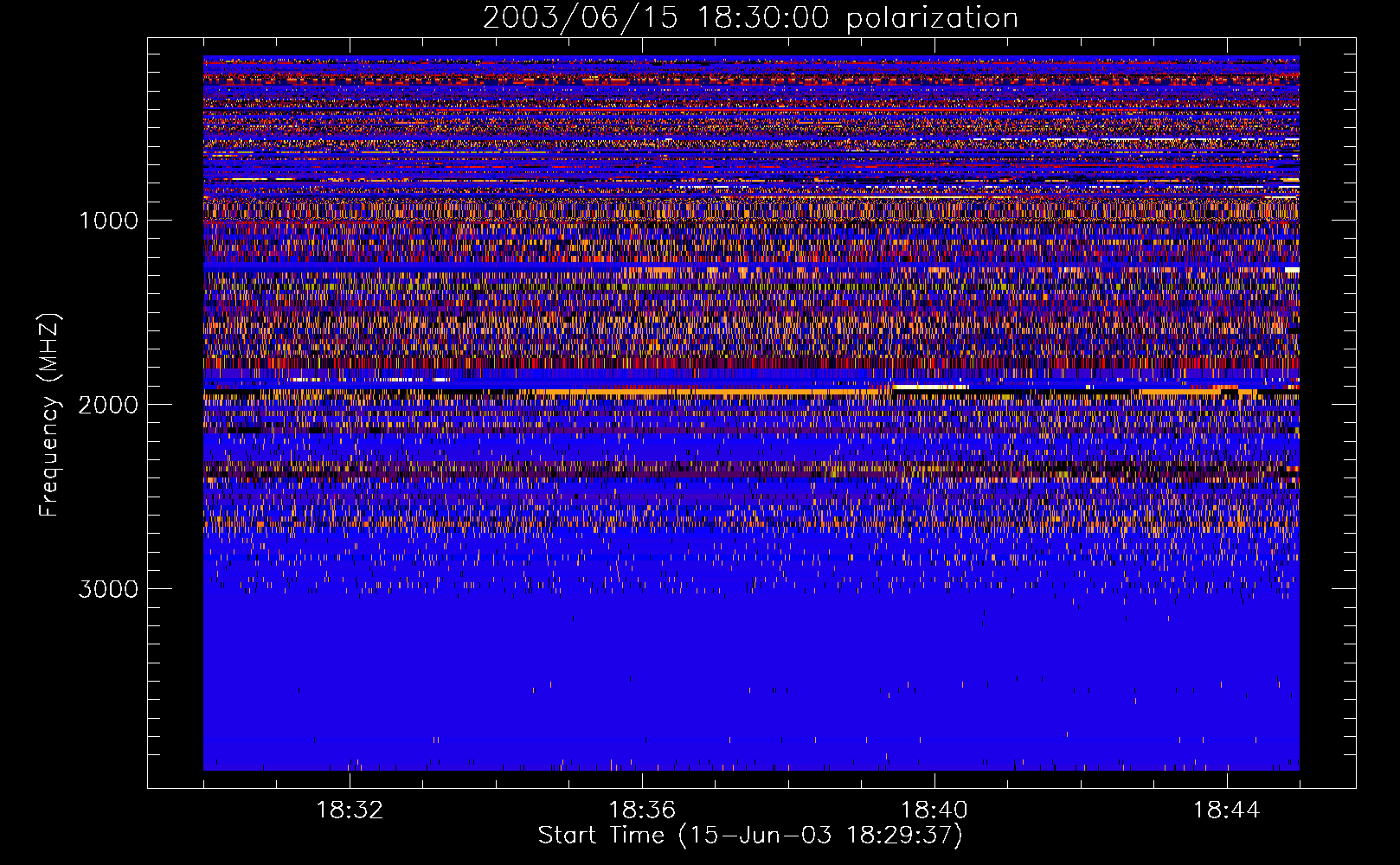The width and height of the screenshot is (1400, 865).
Task: Click the plot title '2003/06/15 18:30:00 polarization'
Action: (750, 17)
